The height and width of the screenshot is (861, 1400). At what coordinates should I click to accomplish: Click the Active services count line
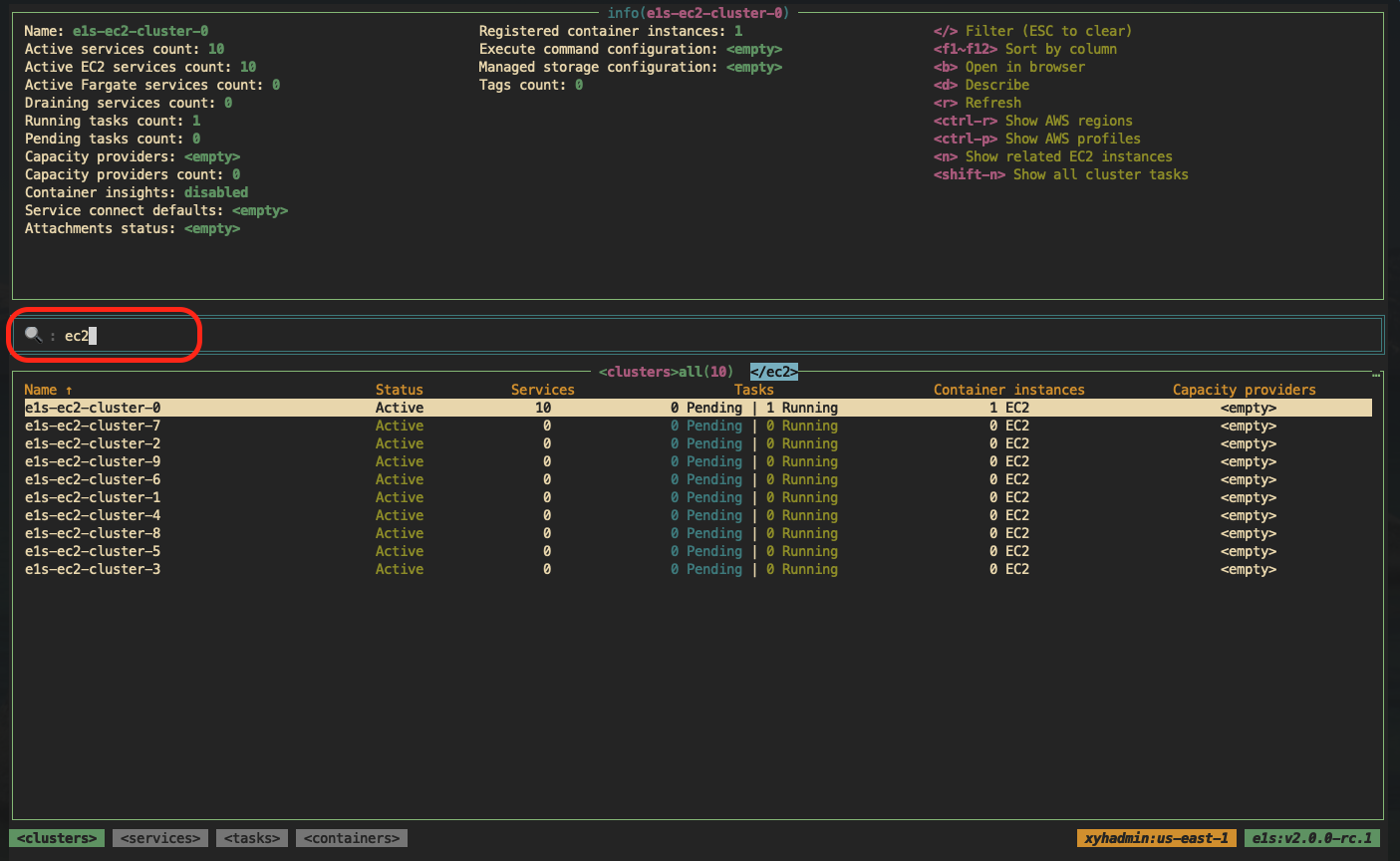point(125,49)
